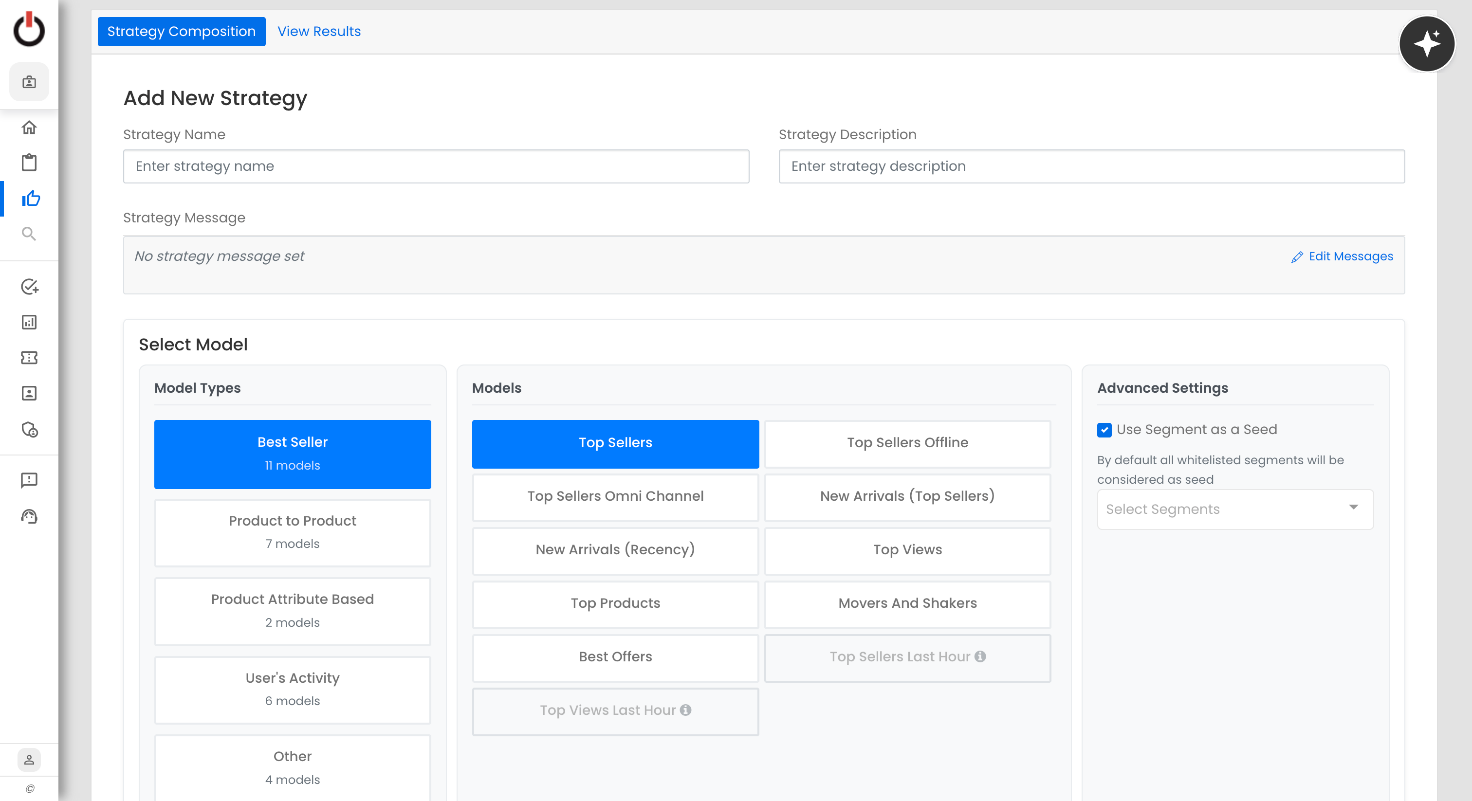Pick the Top Sellers Omni Channel model
Image resolution: width=1472 pixels, height=801 pixels.
tap(615, 497)
